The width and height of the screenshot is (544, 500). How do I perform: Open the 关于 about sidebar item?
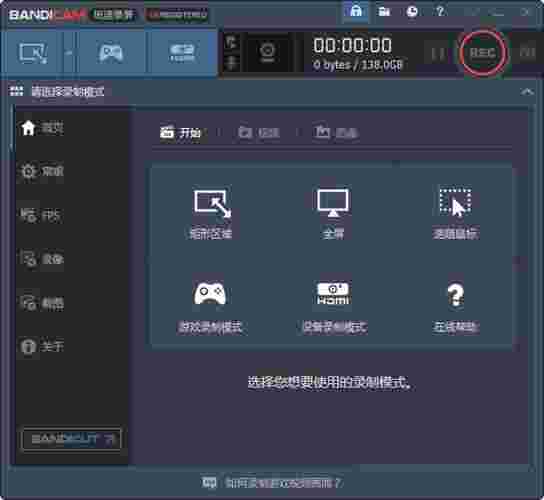(x=42, y=346)
